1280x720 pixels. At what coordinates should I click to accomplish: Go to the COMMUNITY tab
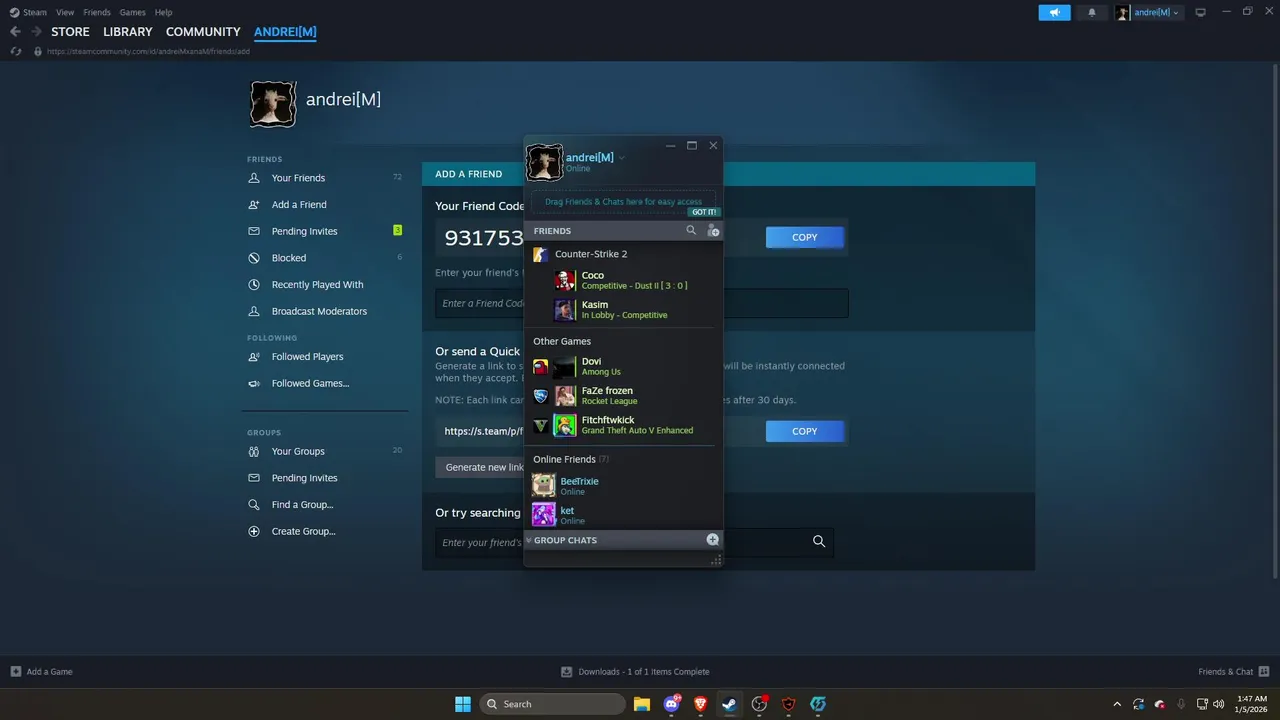(203, 32)
